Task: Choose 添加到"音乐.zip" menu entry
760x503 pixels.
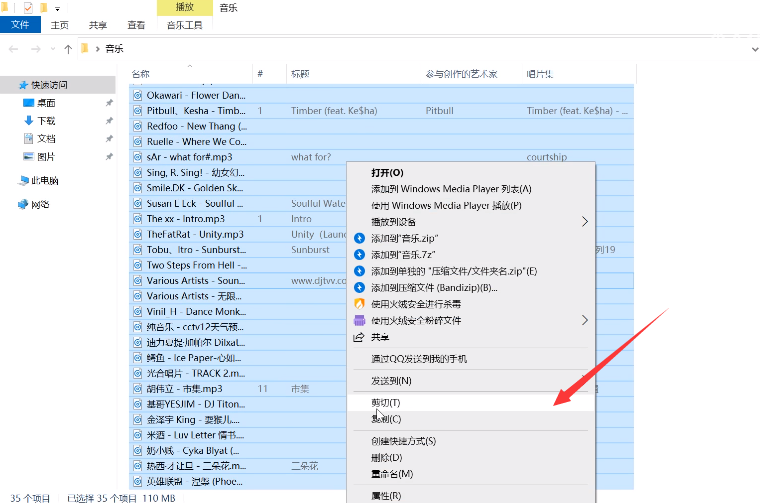Action: (471, 238)
